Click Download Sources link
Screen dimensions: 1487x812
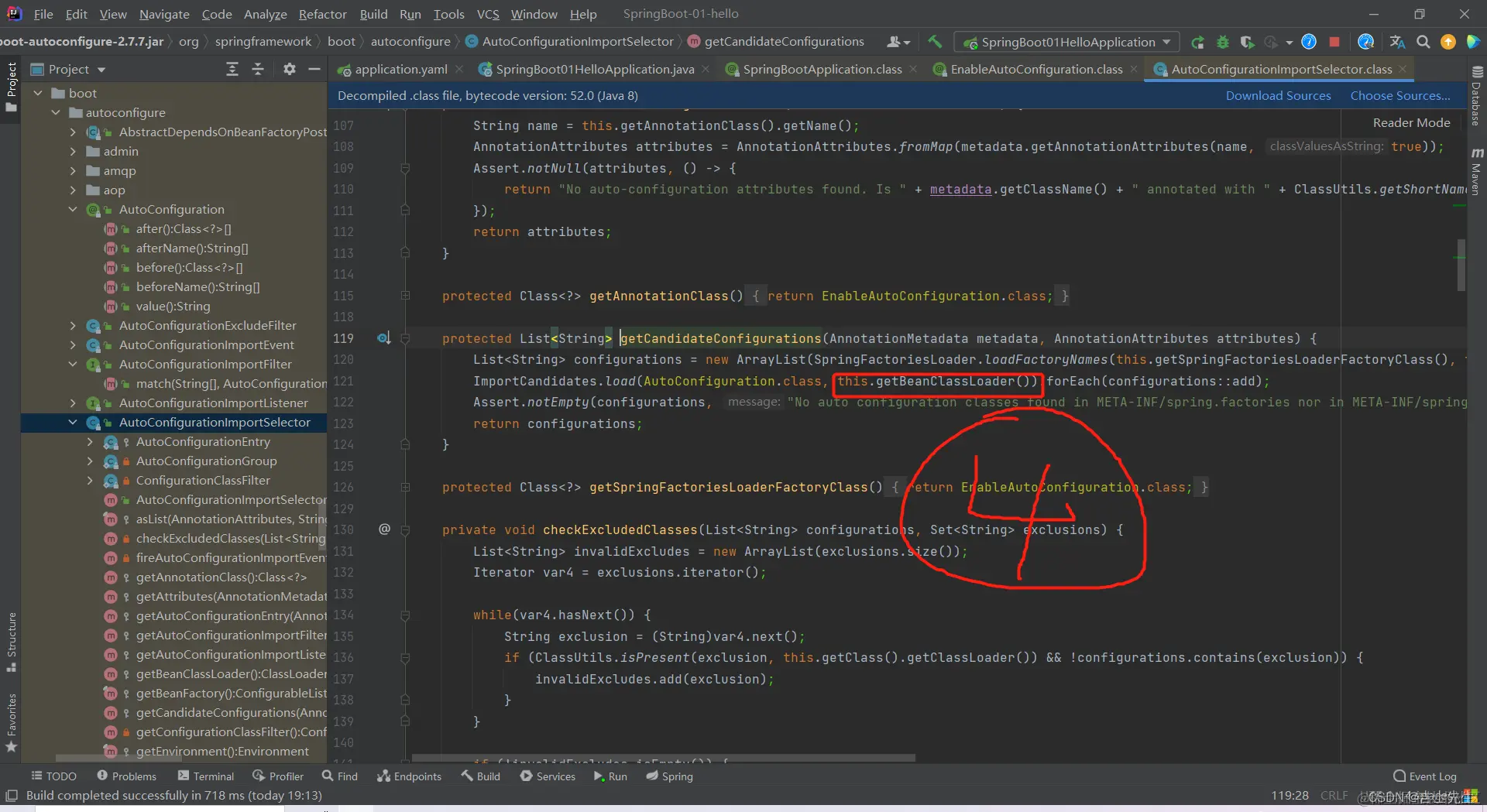click(x=1278, y=95)
